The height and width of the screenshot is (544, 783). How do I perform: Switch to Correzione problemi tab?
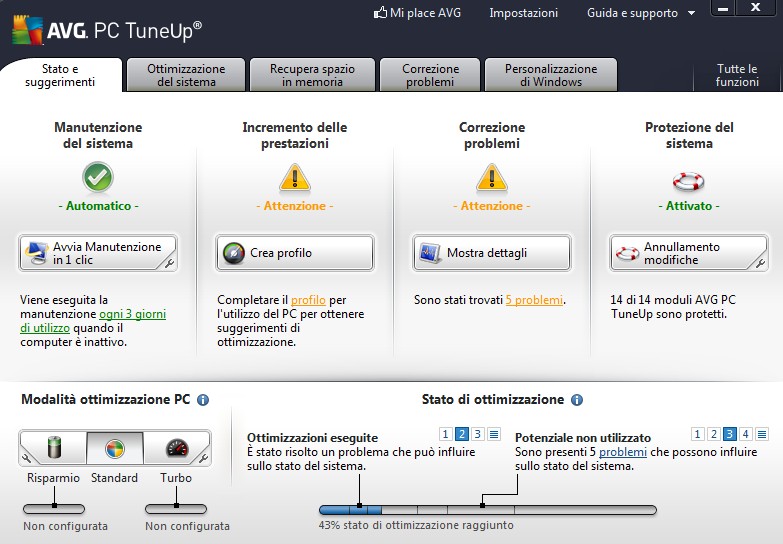pyautogui.click(x=430, y=75)
